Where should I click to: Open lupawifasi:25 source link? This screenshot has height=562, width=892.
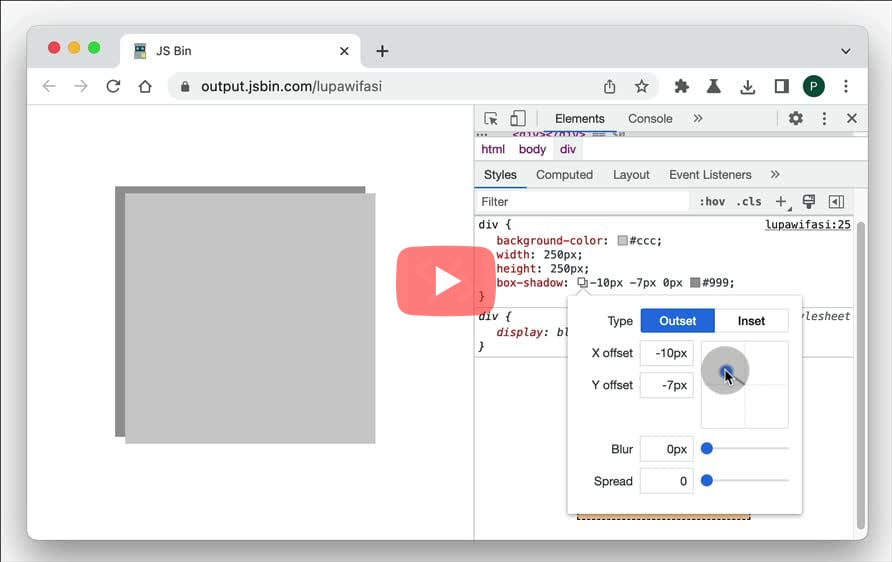pyautogui.click(x=808, y=225)
